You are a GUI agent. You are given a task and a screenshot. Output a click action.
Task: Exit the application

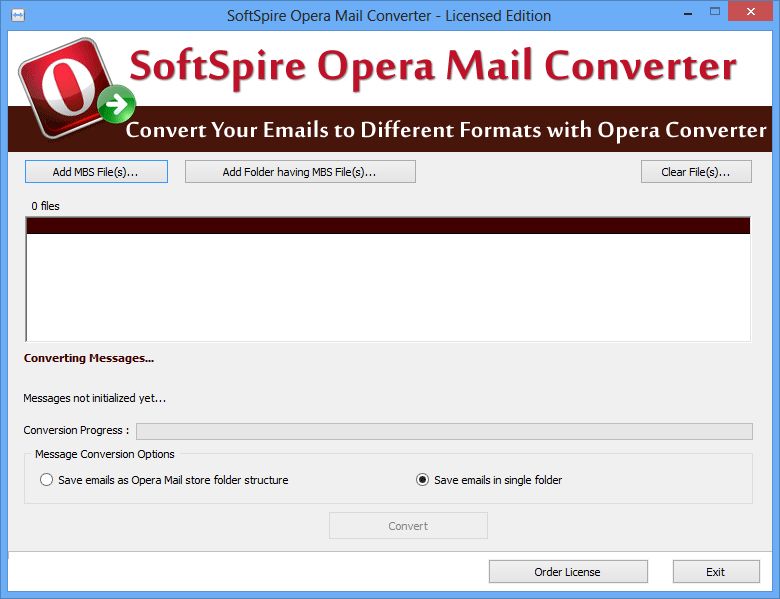(x=715, y=572)
